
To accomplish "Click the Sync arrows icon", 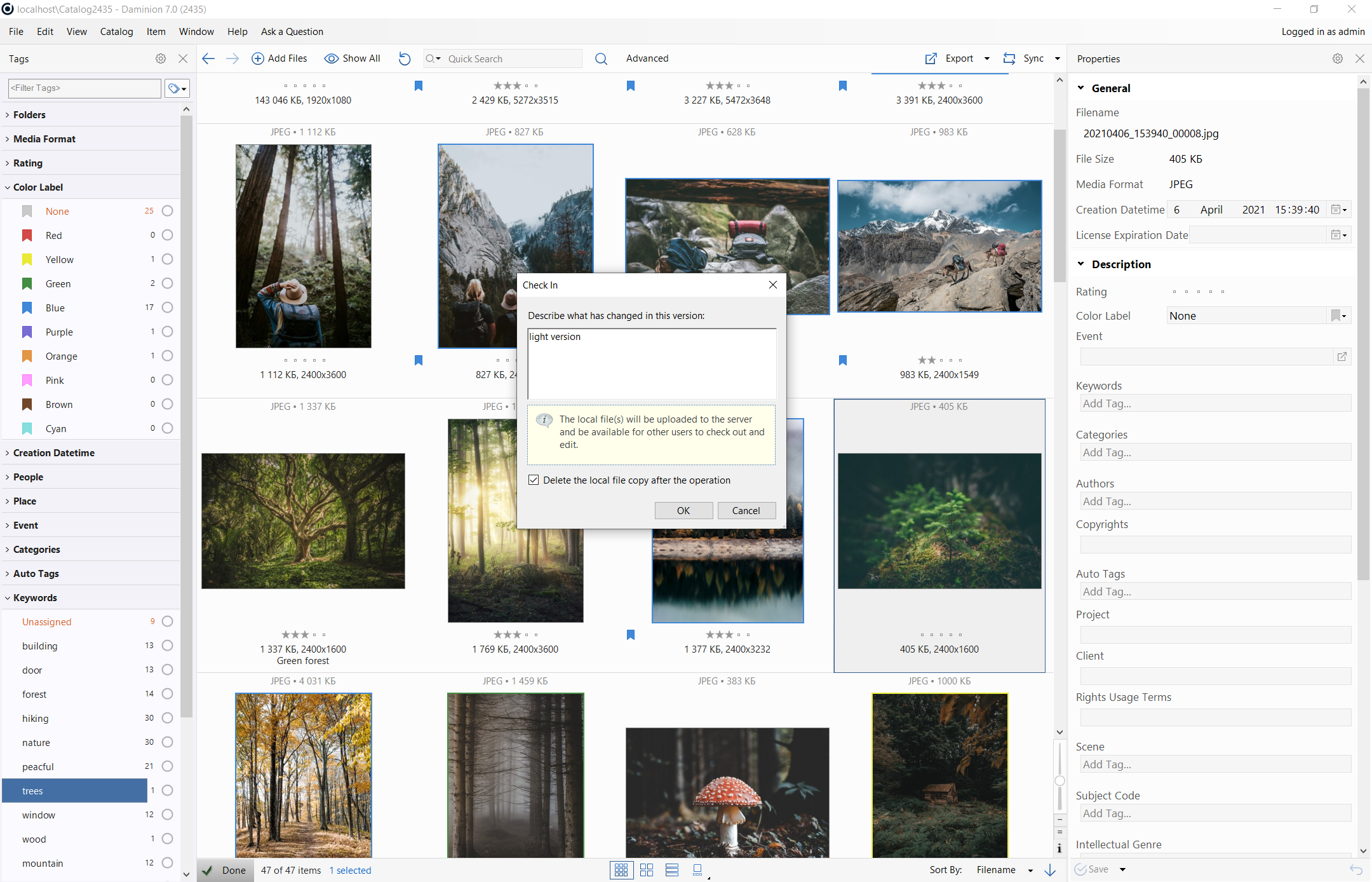I will click(x=1009, y=58).
